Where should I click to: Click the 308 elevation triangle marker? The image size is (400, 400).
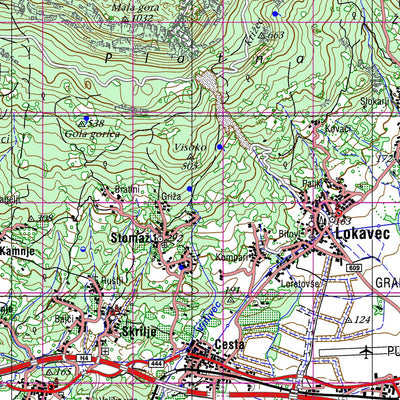pos(32,219)
